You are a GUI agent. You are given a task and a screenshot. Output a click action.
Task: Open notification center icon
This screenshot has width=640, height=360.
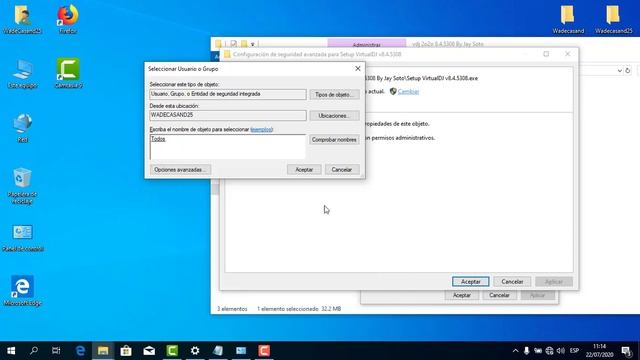pos(627,351)
